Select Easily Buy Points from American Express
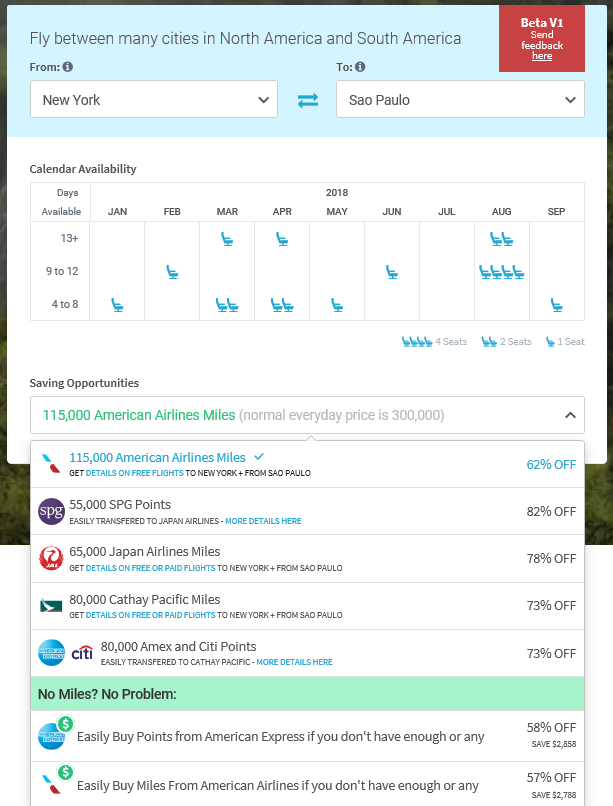The image size is (613, 806). (307, 736)
